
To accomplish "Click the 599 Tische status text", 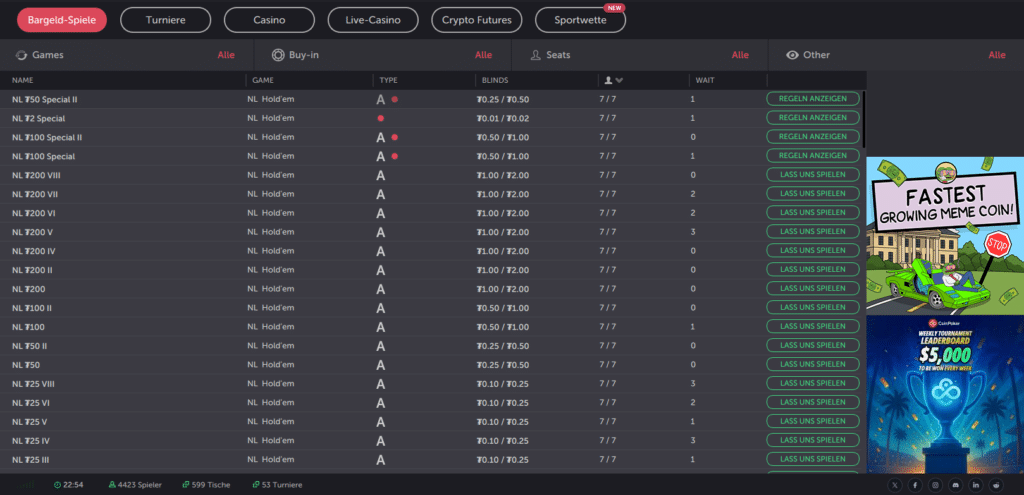I will pos(211,485).
